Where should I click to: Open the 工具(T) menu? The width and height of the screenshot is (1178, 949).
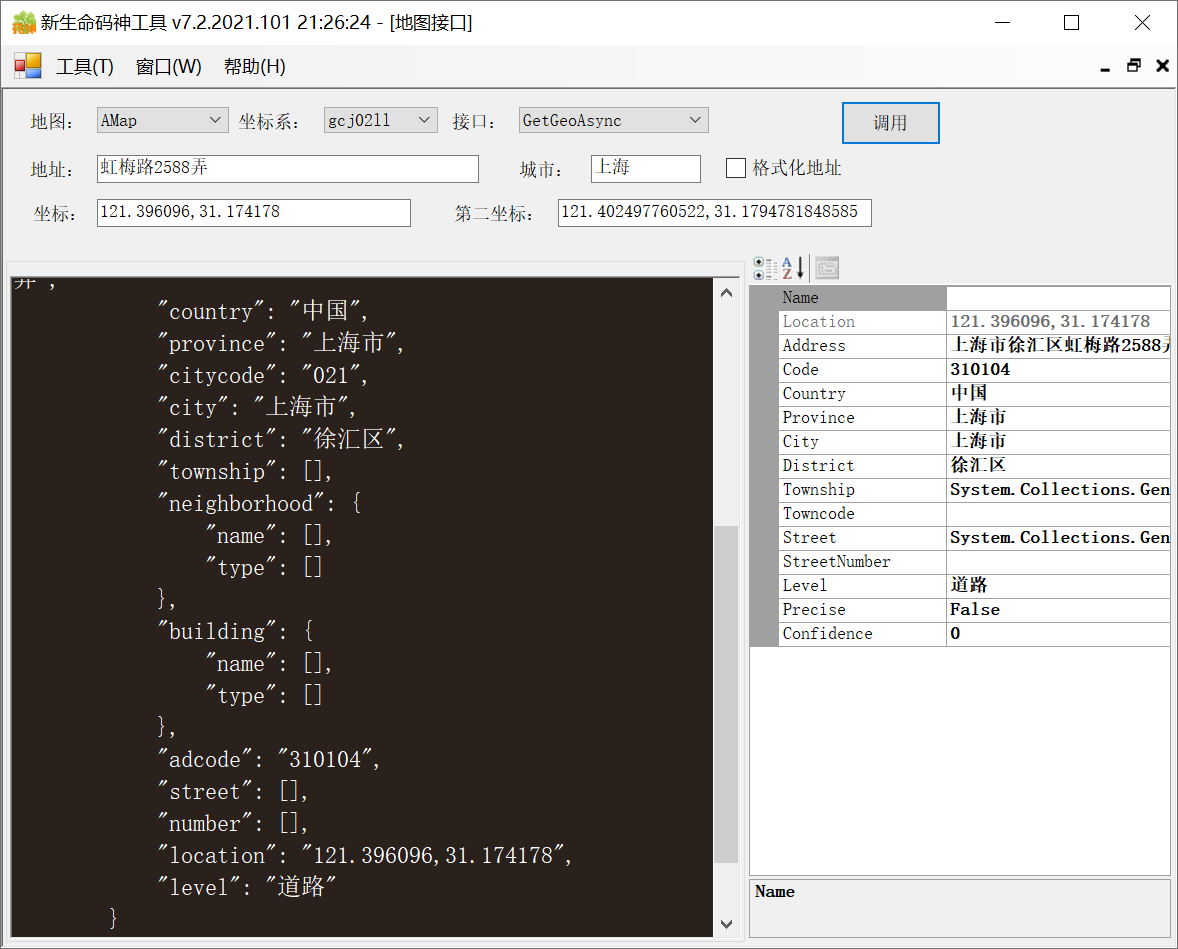[x=85, y=67]
